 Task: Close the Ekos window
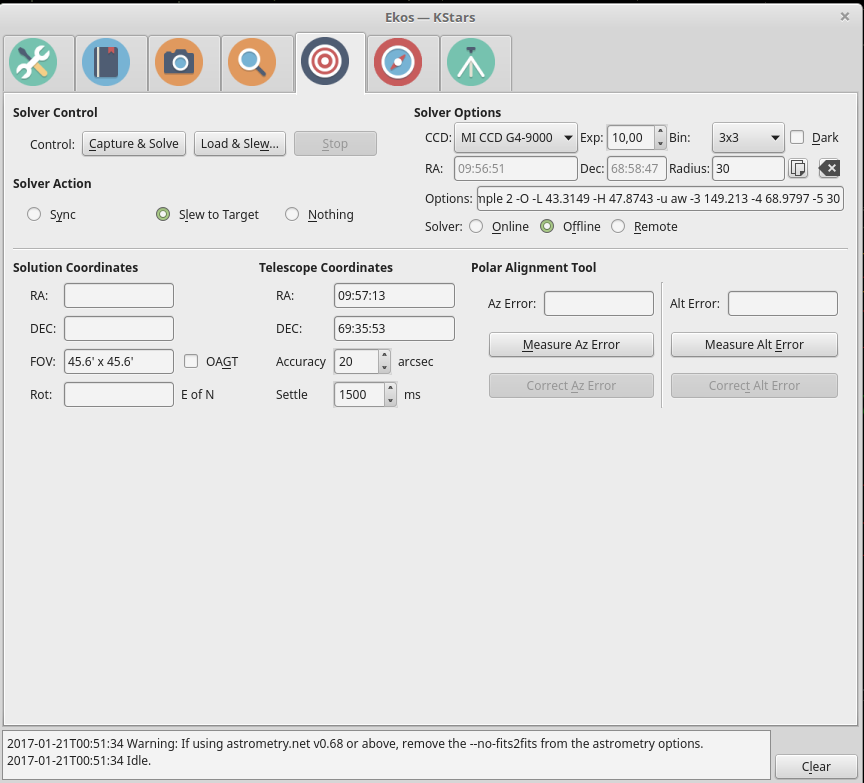(845, 17)
